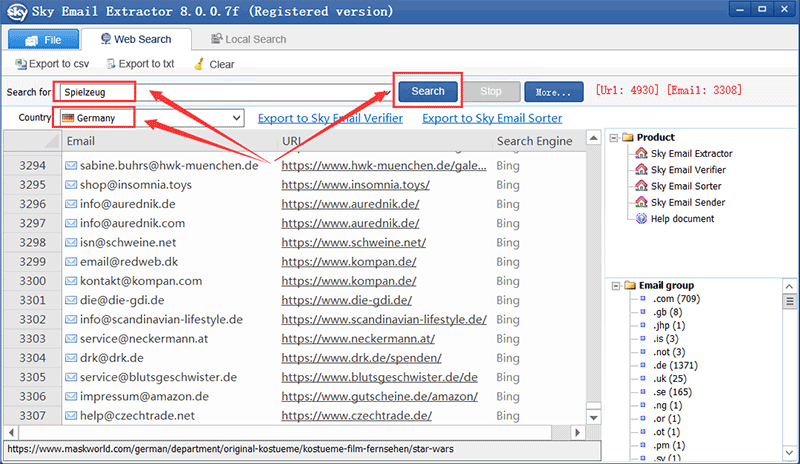Image resolution: width=800 pixels, height=464 pixels.
Task: Open Sky Email Verifier in Product tree
Action: pos(688,170)
